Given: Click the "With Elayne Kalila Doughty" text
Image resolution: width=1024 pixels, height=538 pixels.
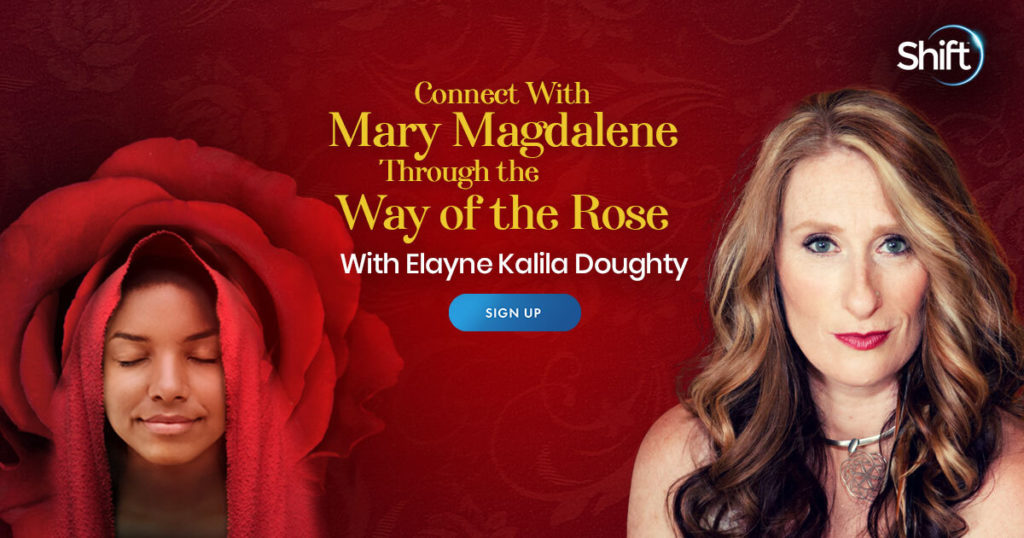Looking at the screenshot, I should (514, 265).
